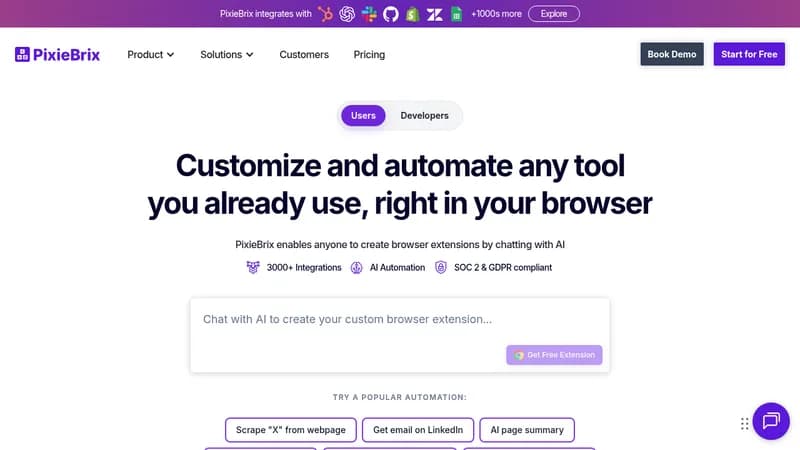Expand the Solutions dropdown menu

227,55
